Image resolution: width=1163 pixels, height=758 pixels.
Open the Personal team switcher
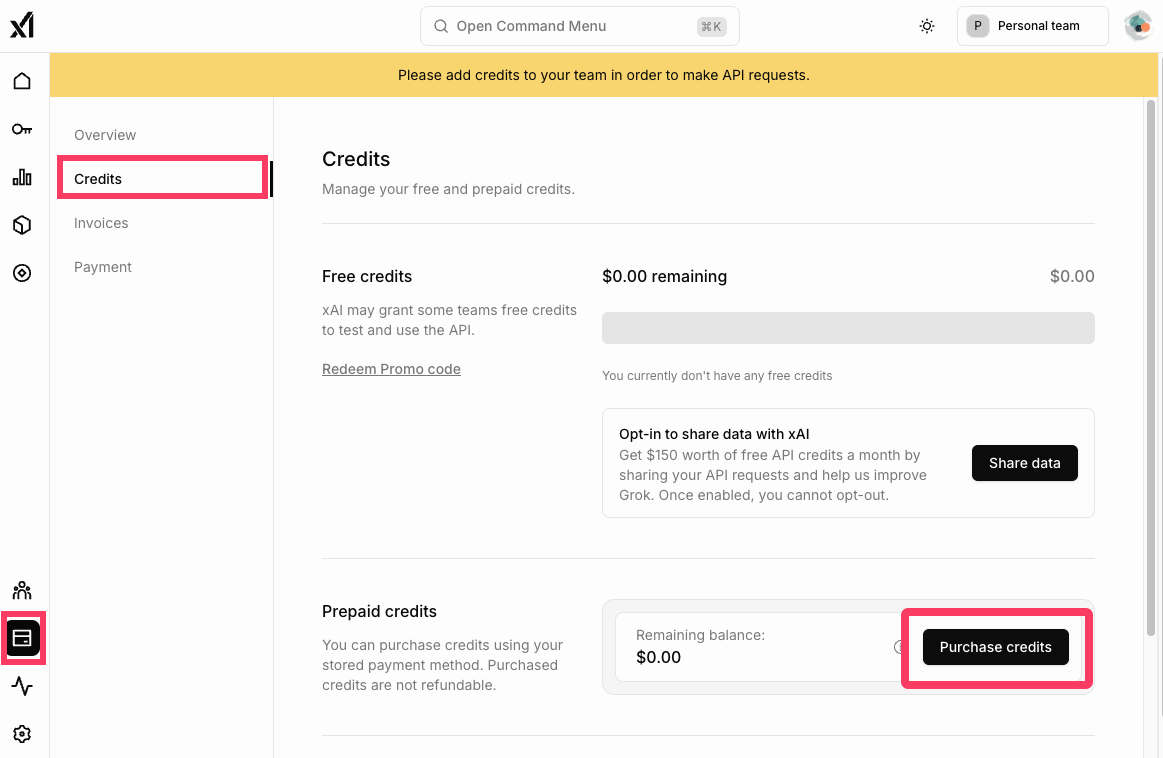pos(1032,26)
